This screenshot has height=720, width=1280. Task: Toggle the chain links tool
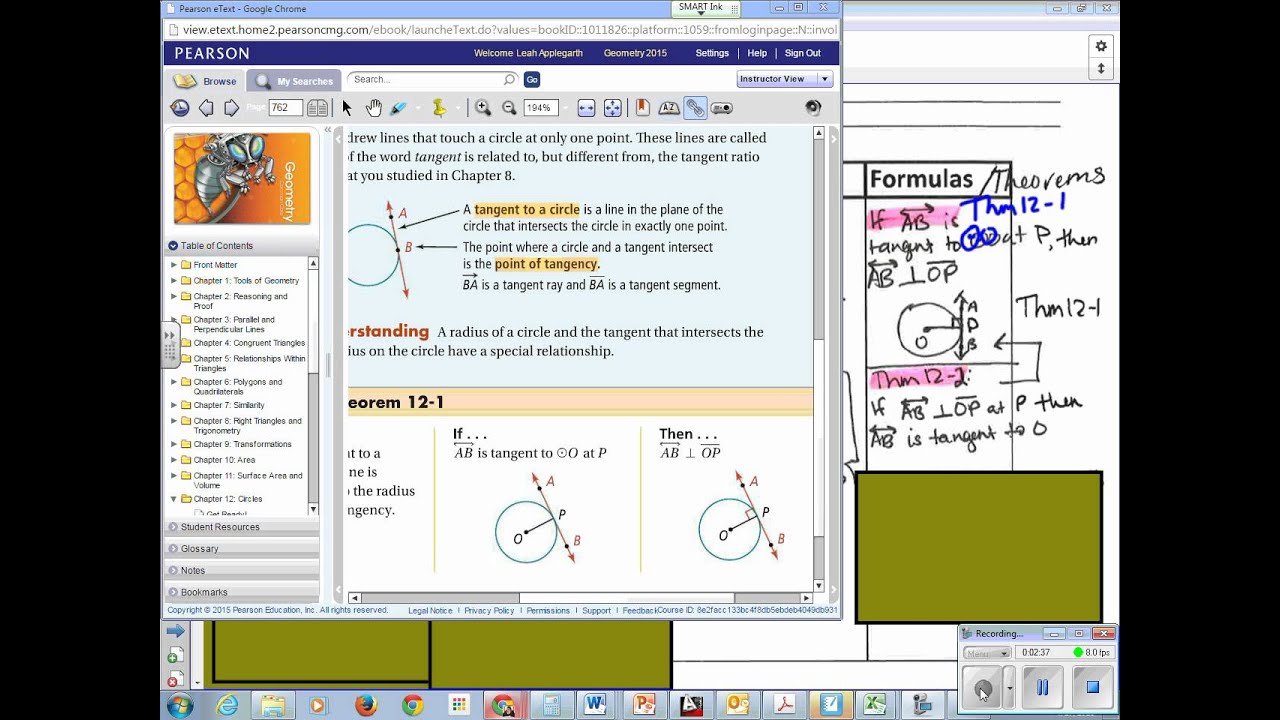pos(695,108)
